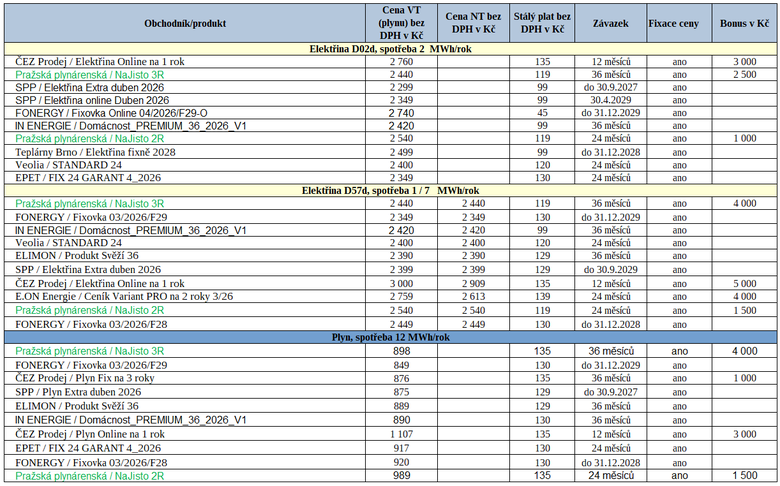Image resolution: width=780 pixels, height=486 pixels.
Task: Click the 'Závazek' column header
Action: point(610,23)
